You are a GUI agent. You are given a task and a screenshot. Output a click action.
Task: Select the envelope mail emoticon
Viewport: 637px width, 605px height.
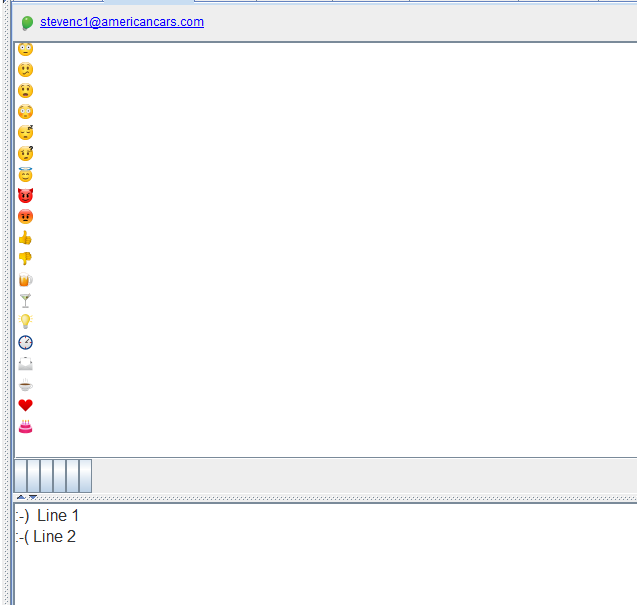[26, 363]
